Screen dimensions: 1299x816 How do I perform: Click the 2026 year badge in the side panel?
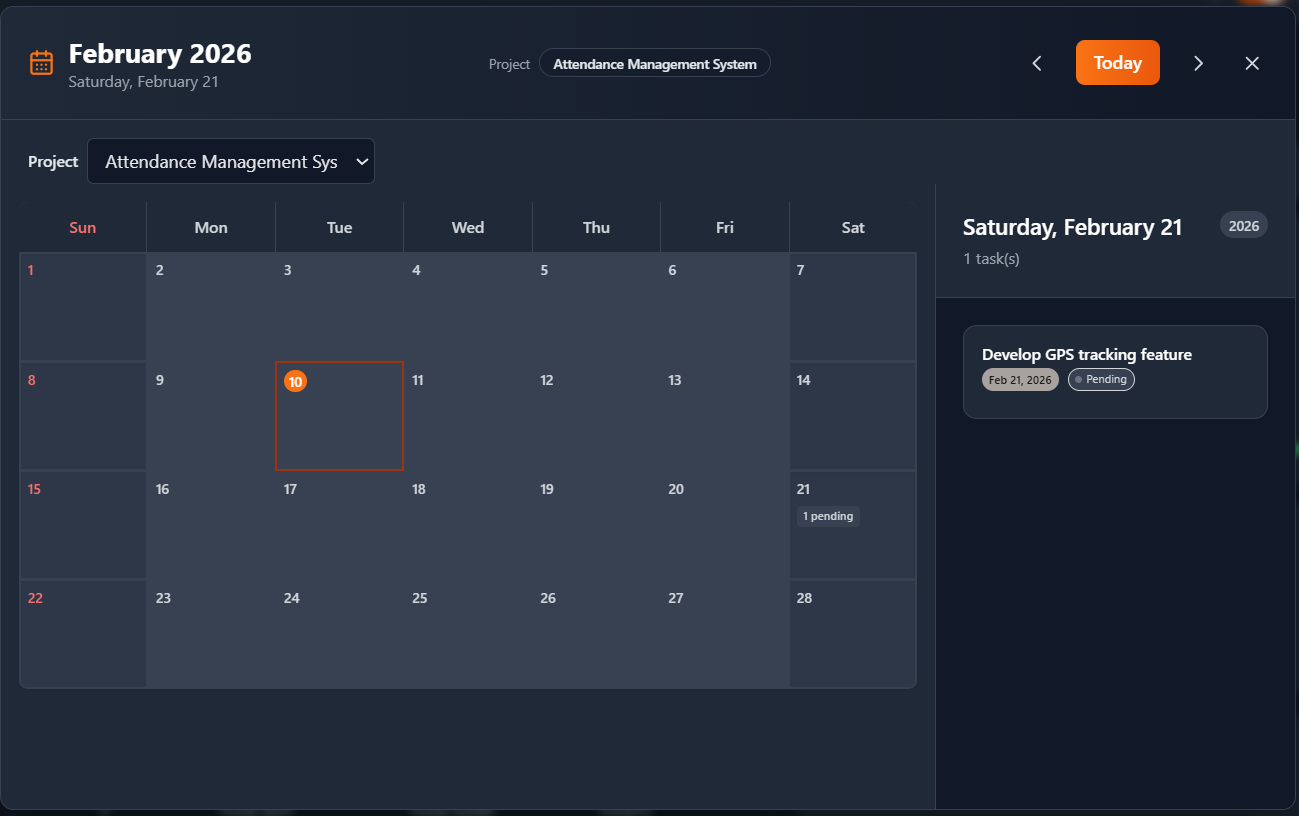click(1244, 225)
